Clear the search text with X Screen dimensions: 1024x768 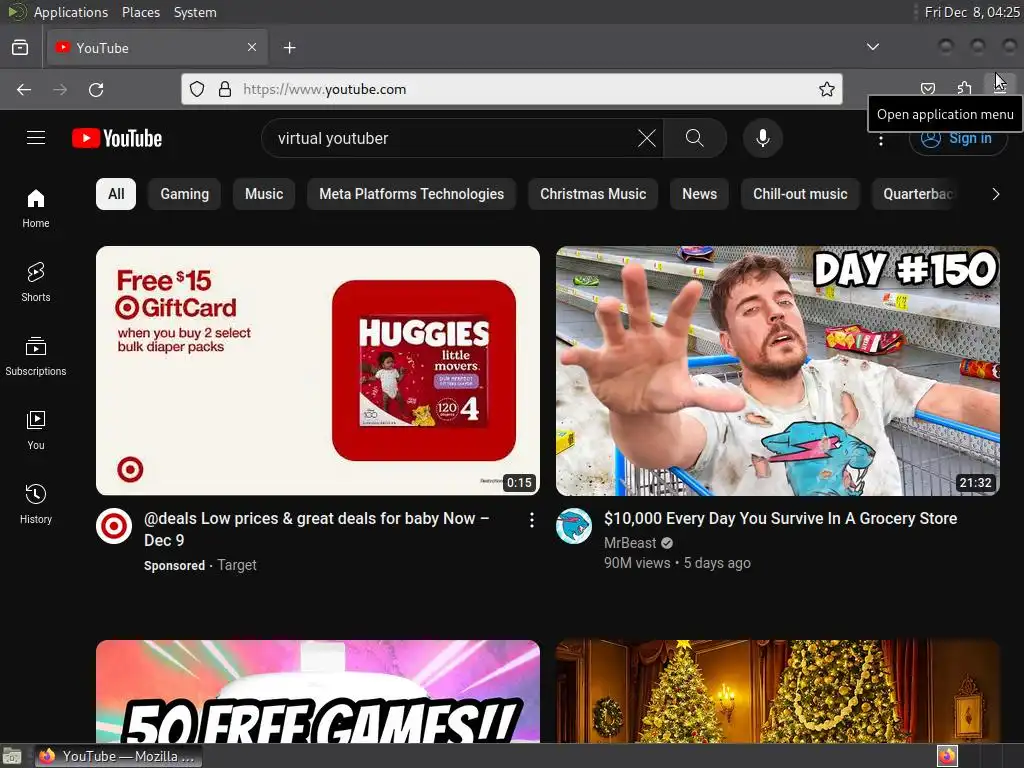[647, 138]
